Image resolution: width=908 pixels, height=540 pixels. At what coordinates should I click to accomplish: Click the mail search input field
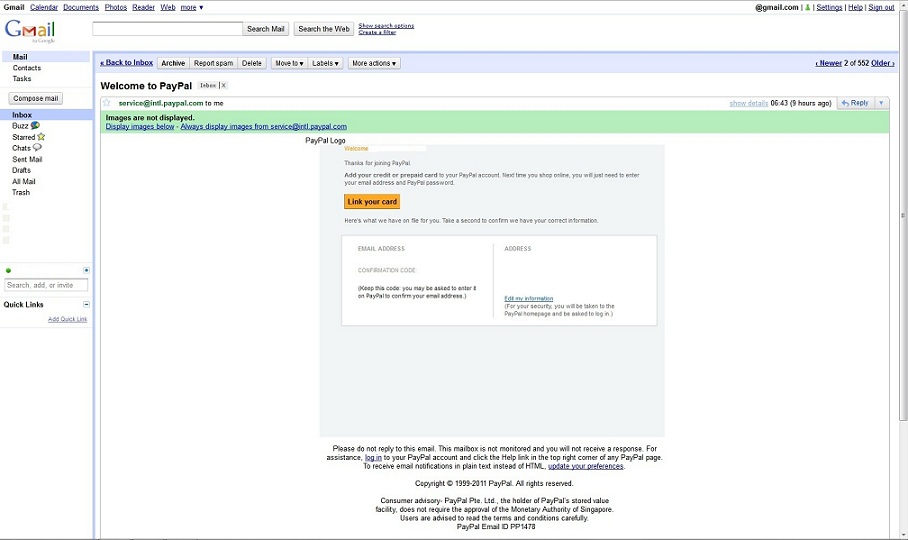pos(167,29)
